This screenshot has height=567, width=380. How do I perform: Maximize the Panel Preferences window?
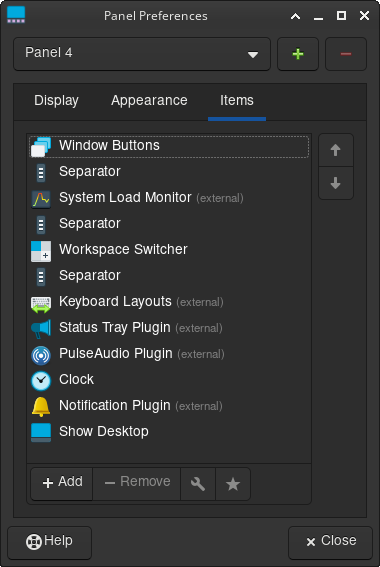[x=341, y=16]
